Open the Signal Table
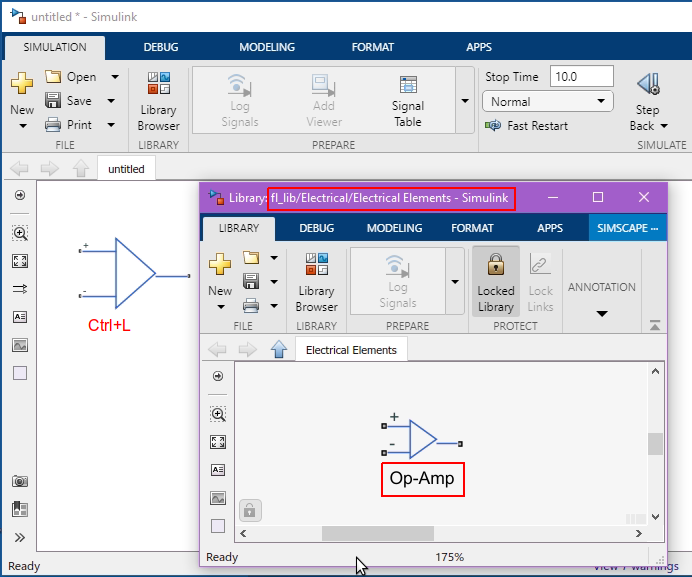This screenshot has height=577, width=692. pyautogui.click(x=408, y=101)
